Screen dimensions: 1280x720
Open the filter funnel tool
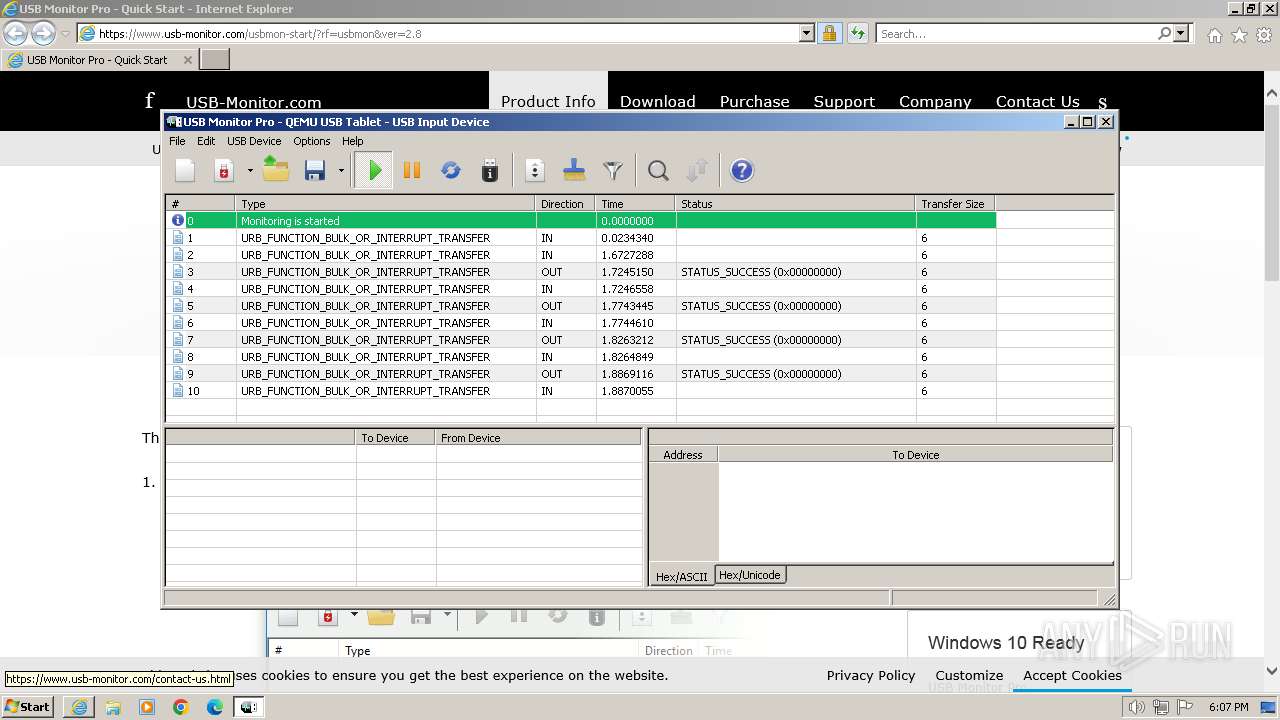click(613, 171)
